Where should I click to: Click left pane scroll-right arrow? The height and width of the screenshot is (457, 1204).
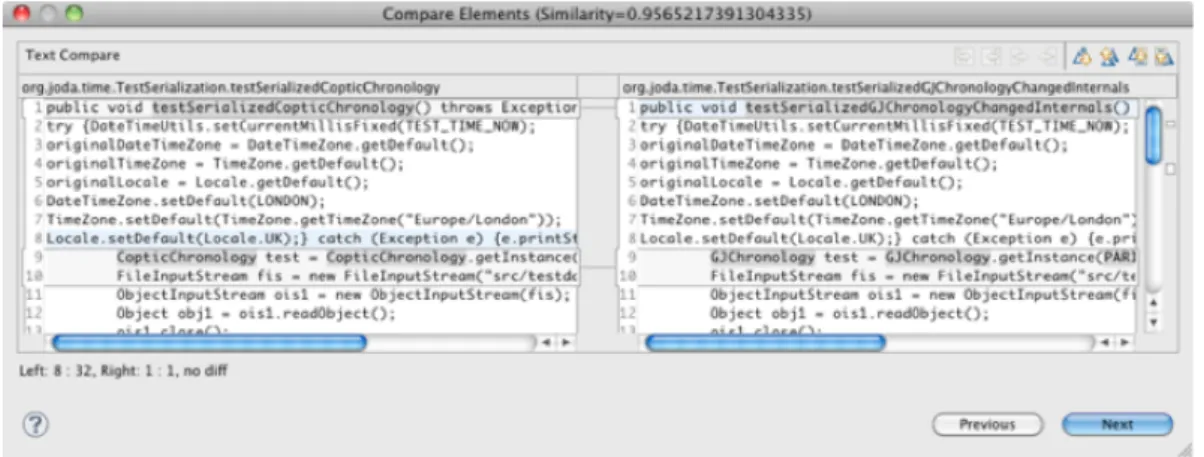pos(565,342)
